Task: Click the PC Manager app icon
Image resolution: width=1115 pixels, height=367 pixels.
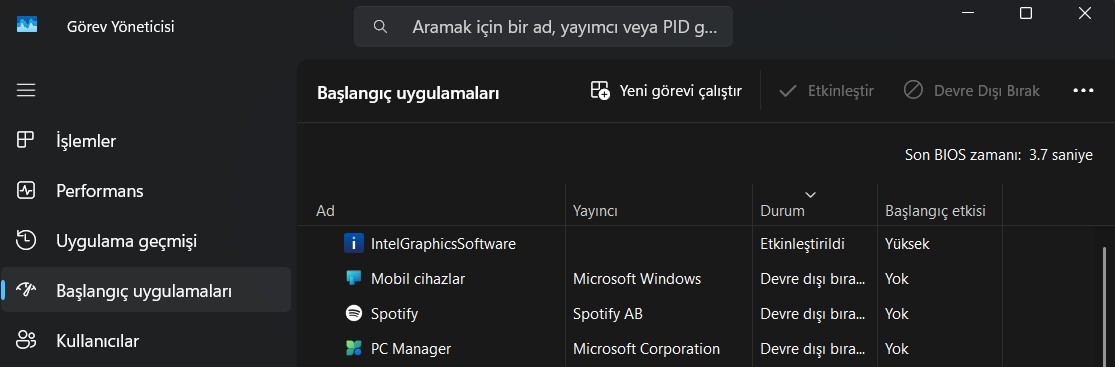Action: [x=353, y=349]
